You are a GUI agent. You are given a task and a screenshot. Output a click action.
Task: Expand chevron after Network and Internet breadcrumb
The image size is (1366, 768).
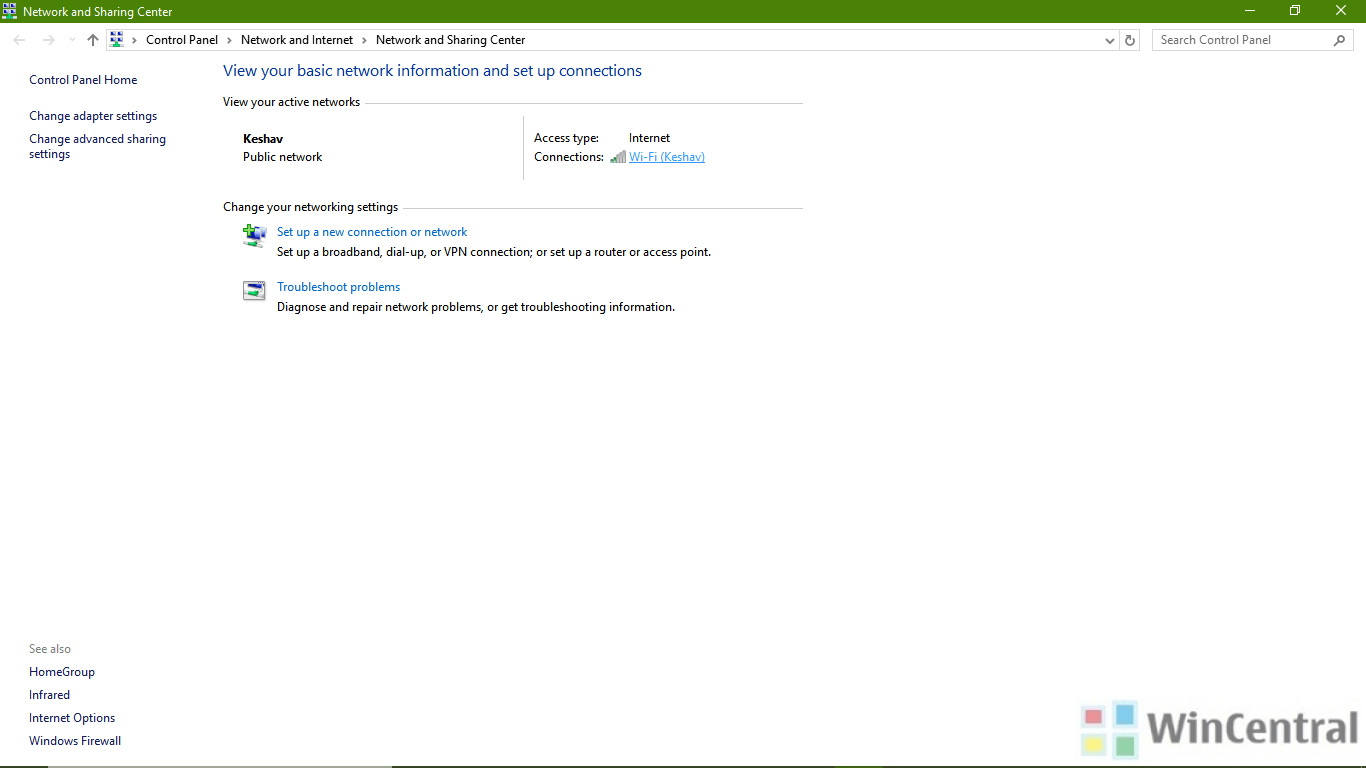click(365, 40)
